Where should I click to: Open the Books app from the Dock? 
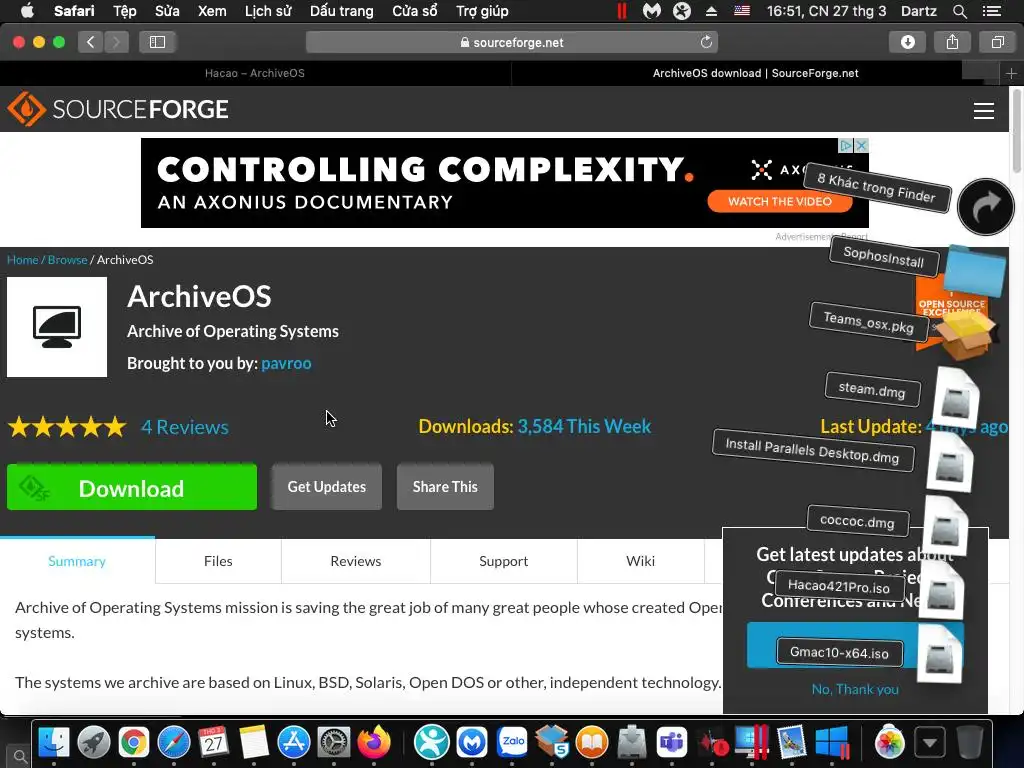(x=592, y=743)
